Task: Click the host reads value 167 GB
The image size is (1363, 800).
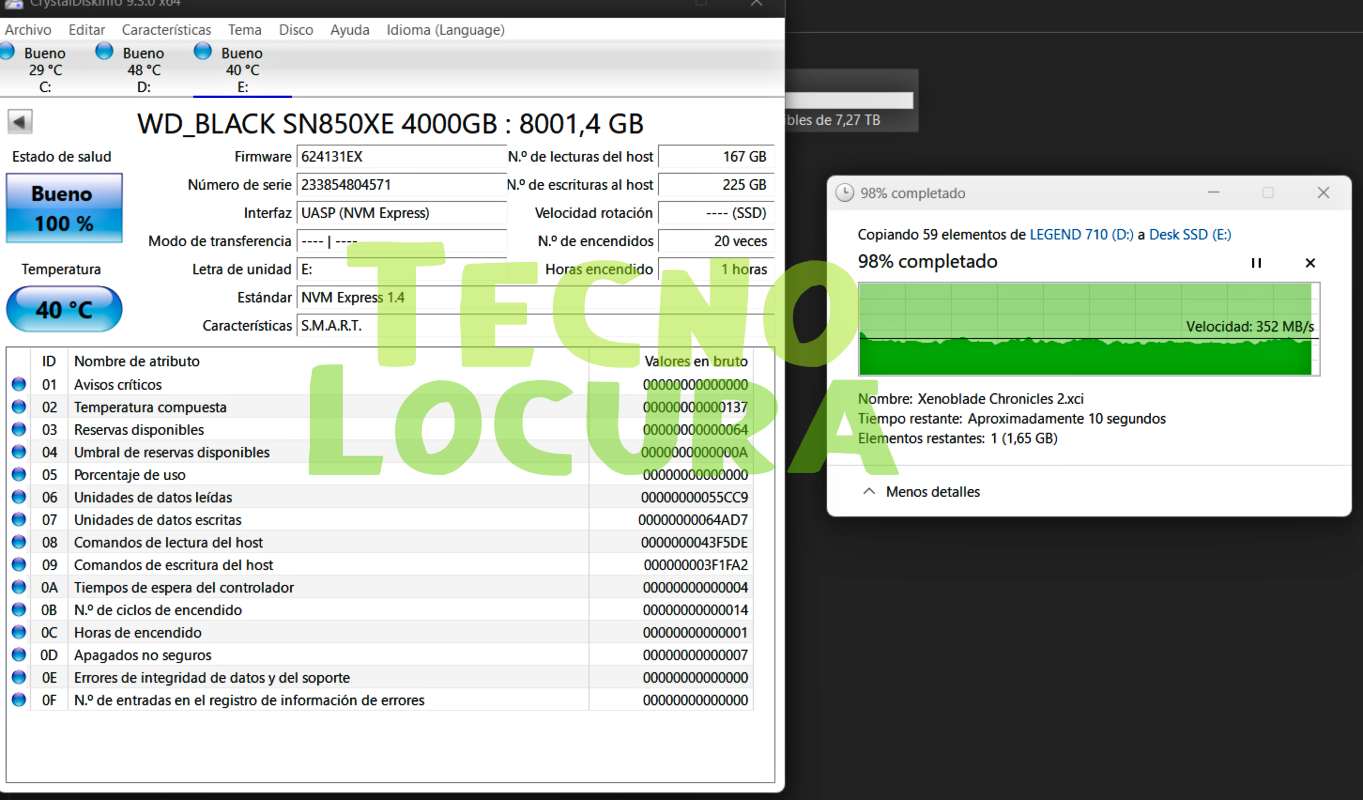Action: 716,157
